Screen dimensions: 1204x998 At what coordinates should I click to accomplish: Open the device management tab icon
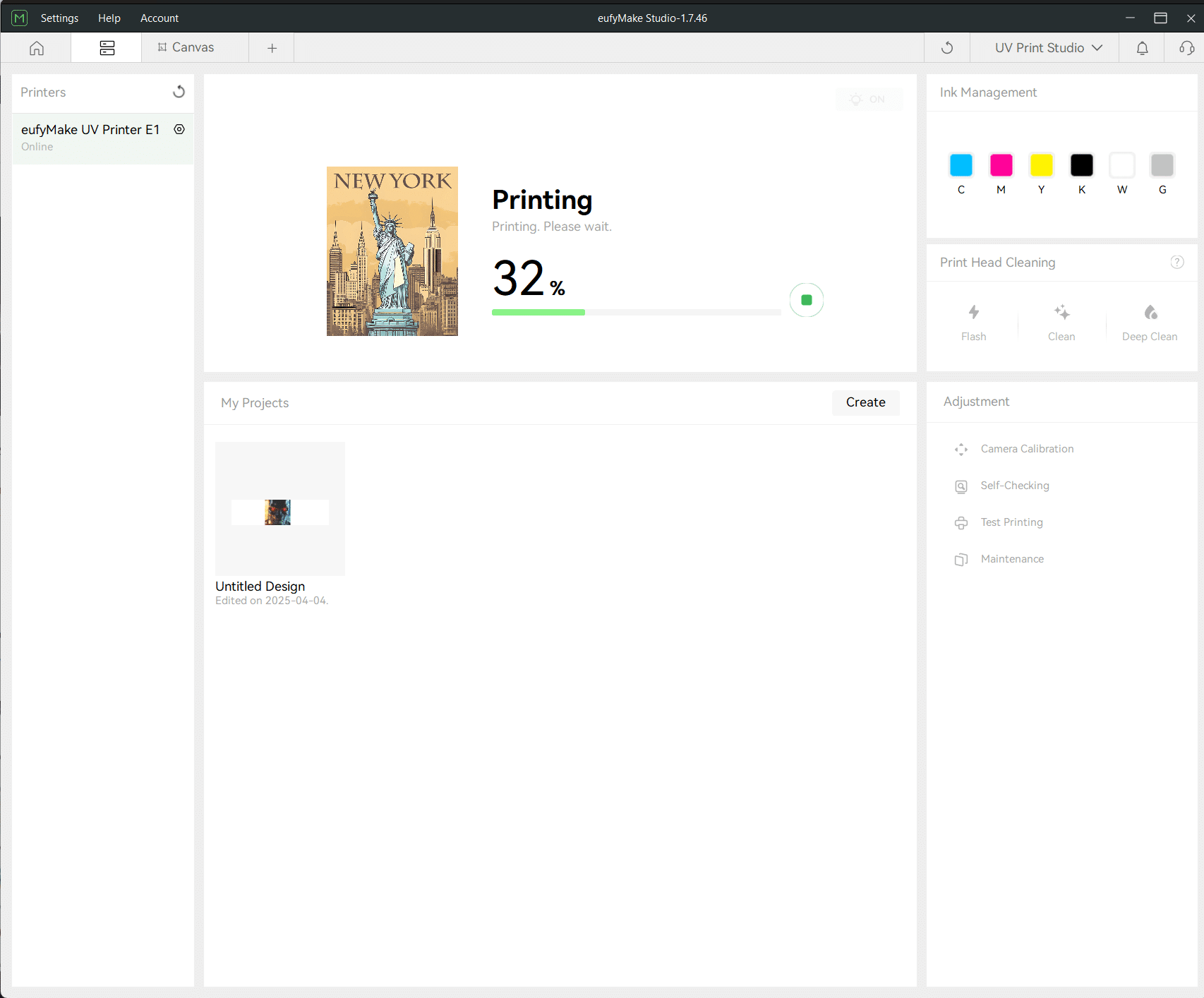[x=107, y=48]
